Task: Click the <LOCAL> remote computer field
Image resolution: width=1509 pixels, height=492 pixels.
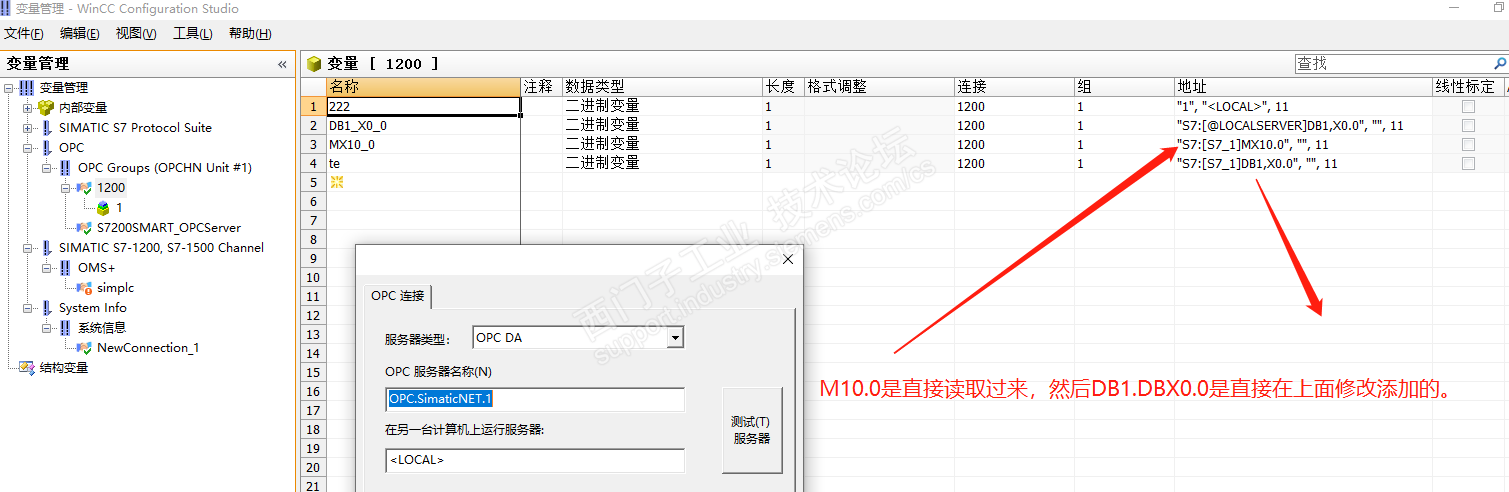Action: point(535,460)
